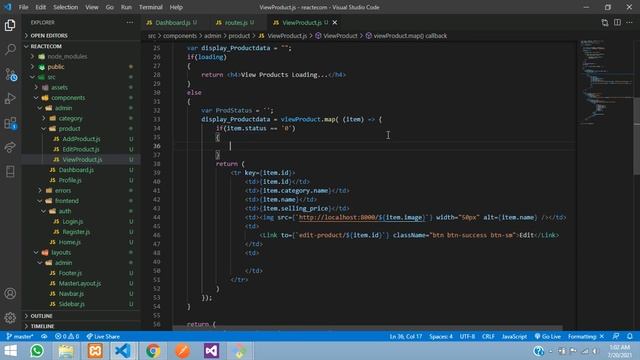
Task: Open Sidebar.js file
Action: (x=71, y=304)
